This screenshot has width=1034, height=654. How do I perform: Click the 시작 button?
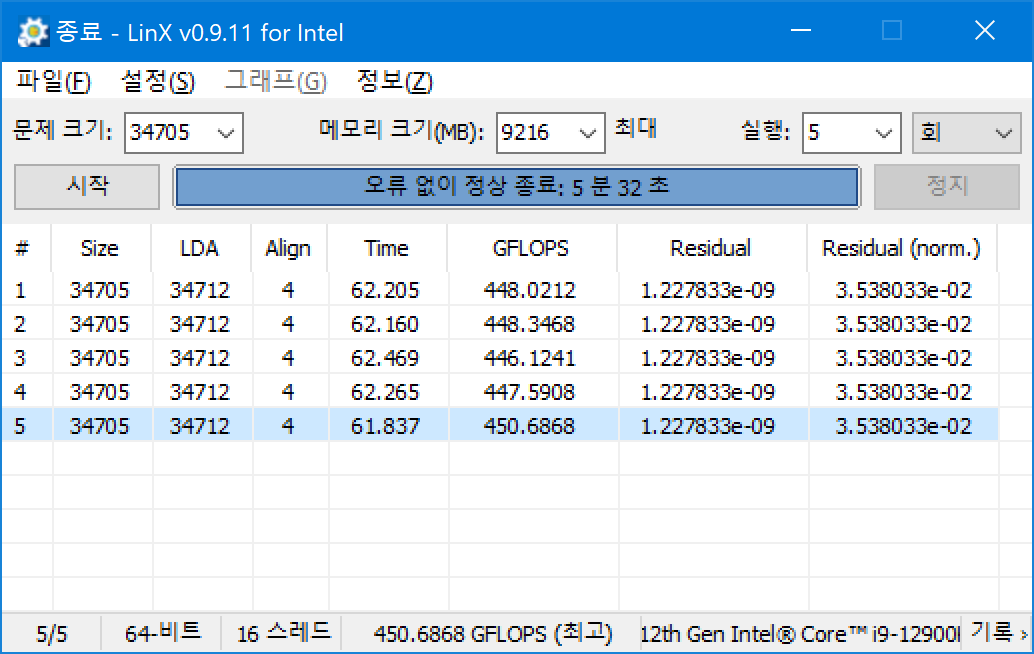[x=87, y=187]
